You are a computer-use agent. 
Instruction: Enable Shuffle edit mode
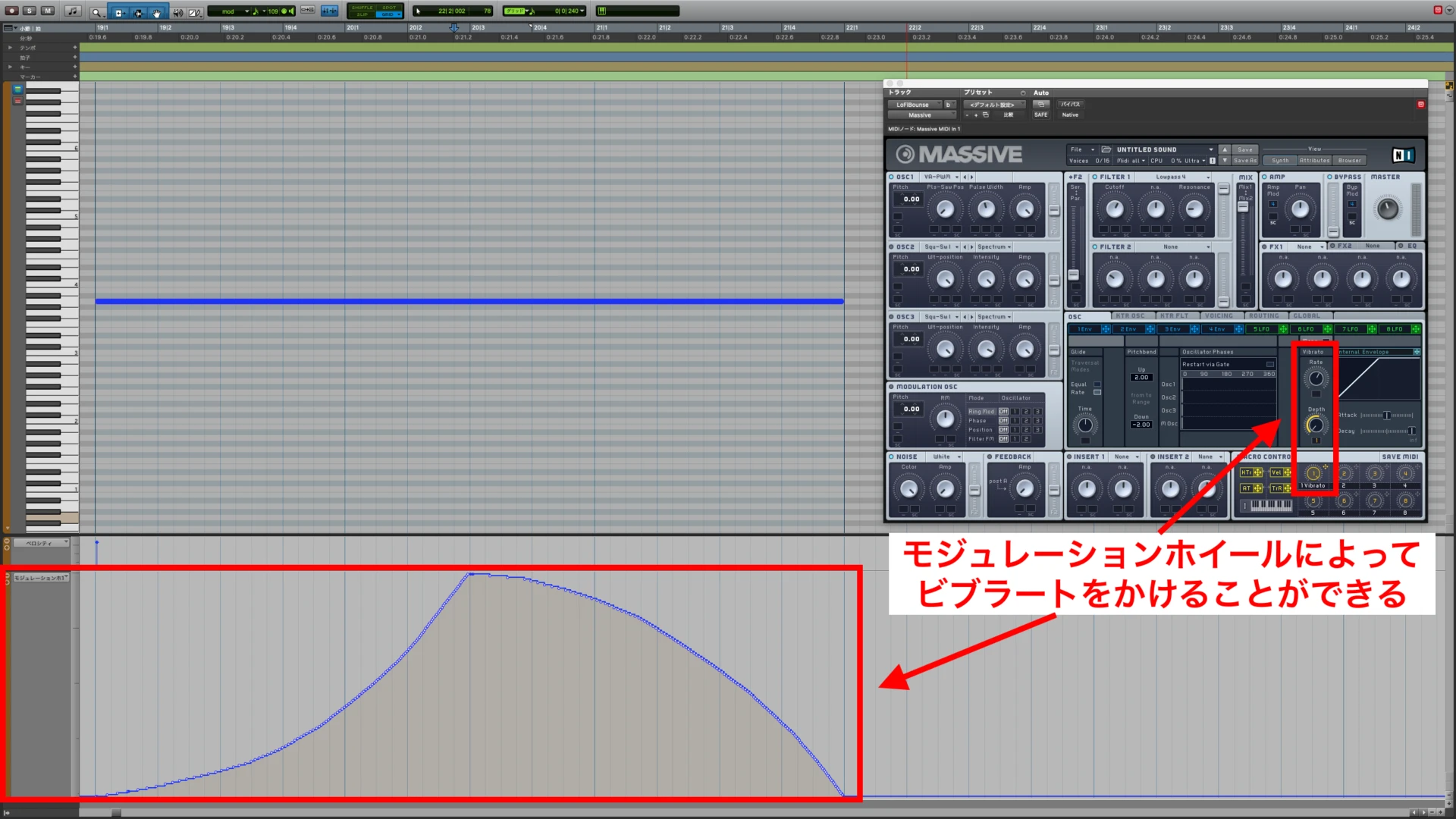click(362, 8)
